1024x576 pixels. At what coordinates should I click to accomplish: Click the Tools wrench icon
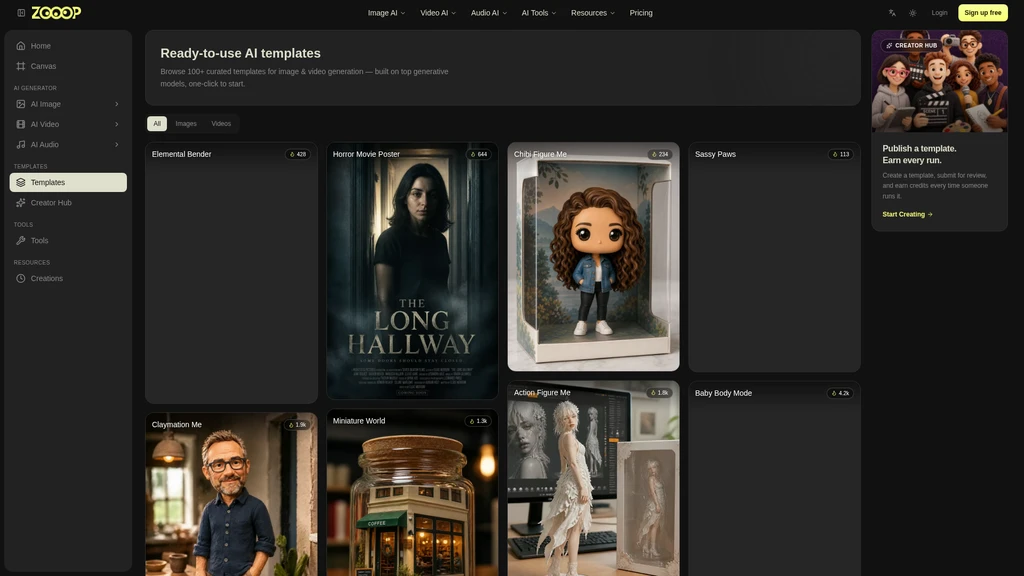pos(21,240)
